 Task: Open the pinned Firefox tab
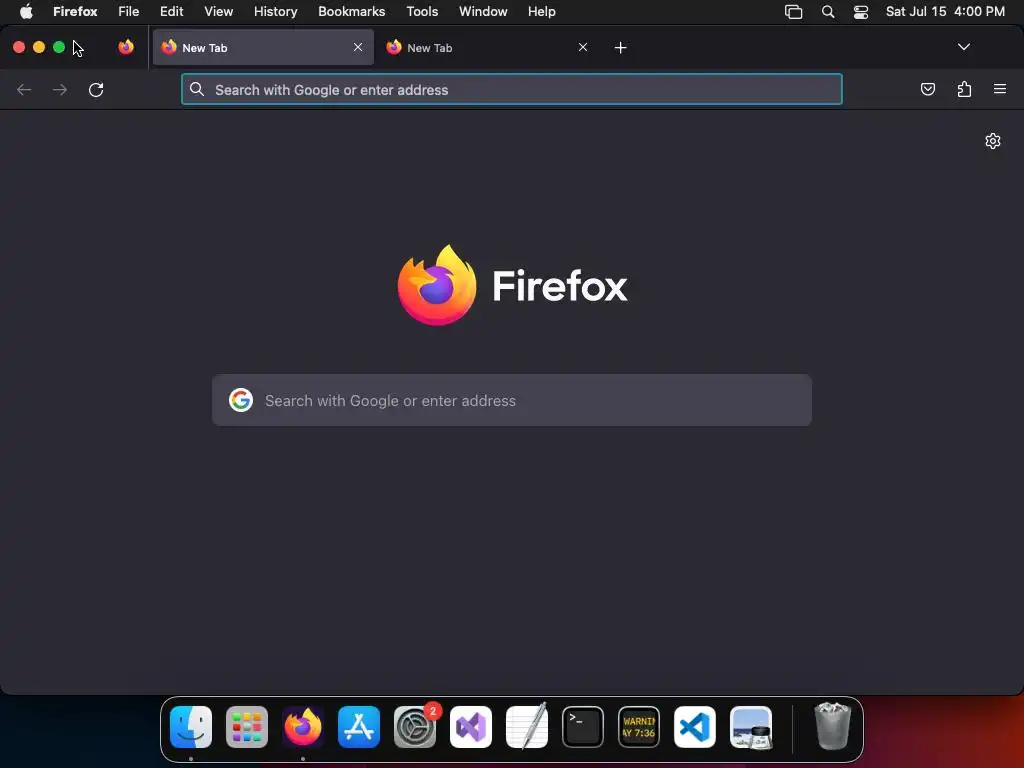tap(126, 47)
